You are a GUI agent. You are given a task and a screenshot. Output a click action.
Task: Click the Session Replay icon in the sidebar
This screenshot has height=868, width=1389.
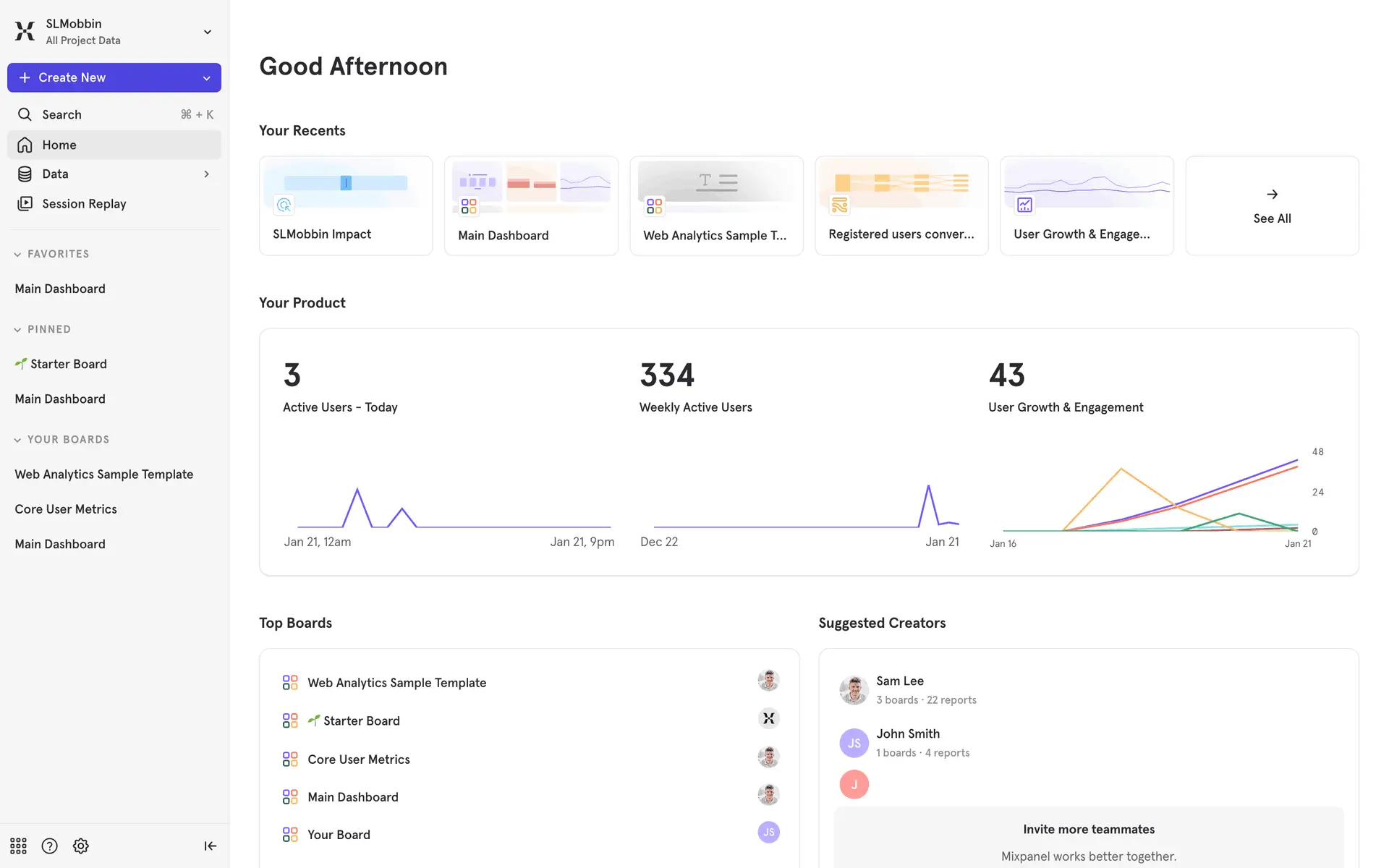click(25, 203)
